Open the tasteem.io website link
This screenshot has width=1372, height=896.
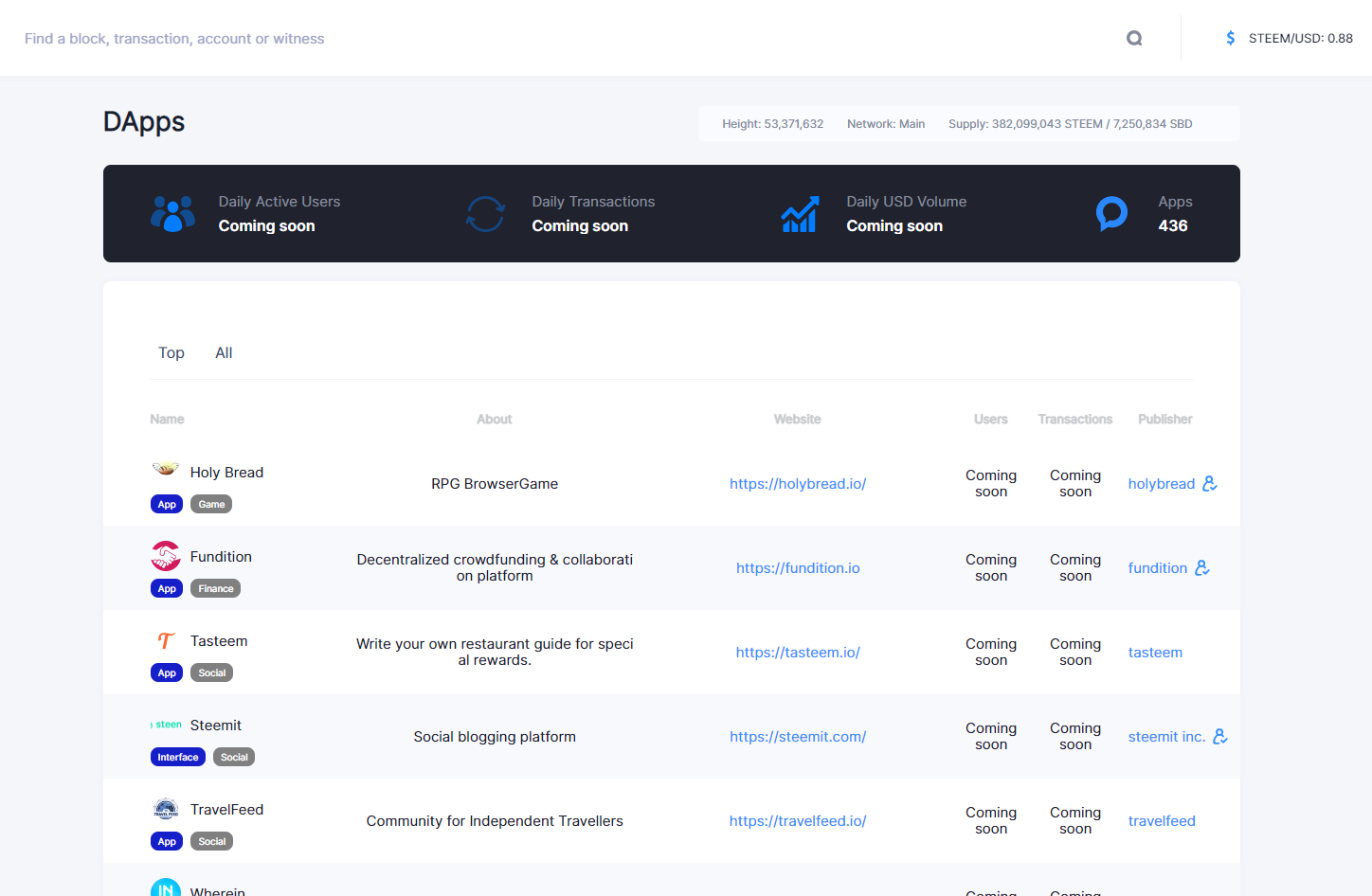pos(798,653)
